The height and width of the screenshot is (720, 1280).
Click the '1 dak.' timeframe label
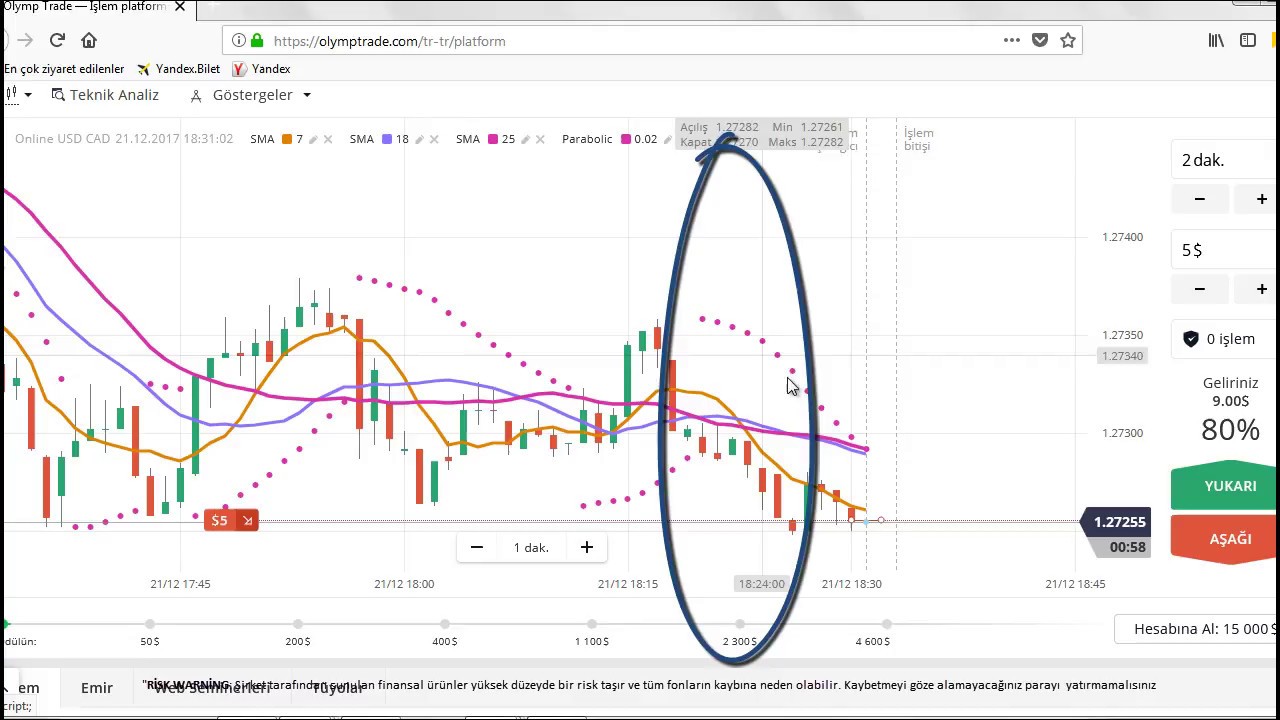point(531,548)
